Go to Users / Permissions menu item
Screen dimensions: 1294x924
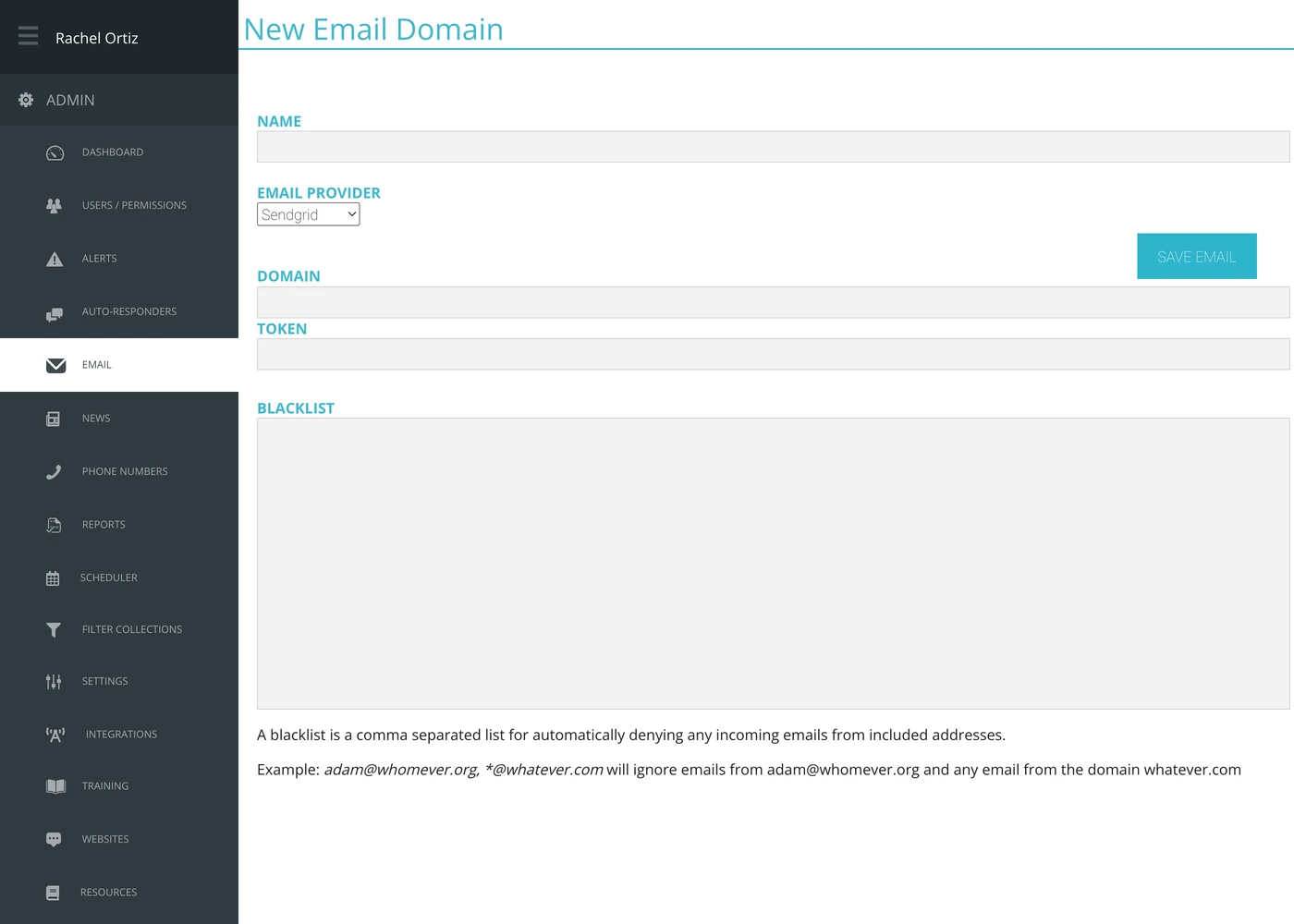click(134, 205)
